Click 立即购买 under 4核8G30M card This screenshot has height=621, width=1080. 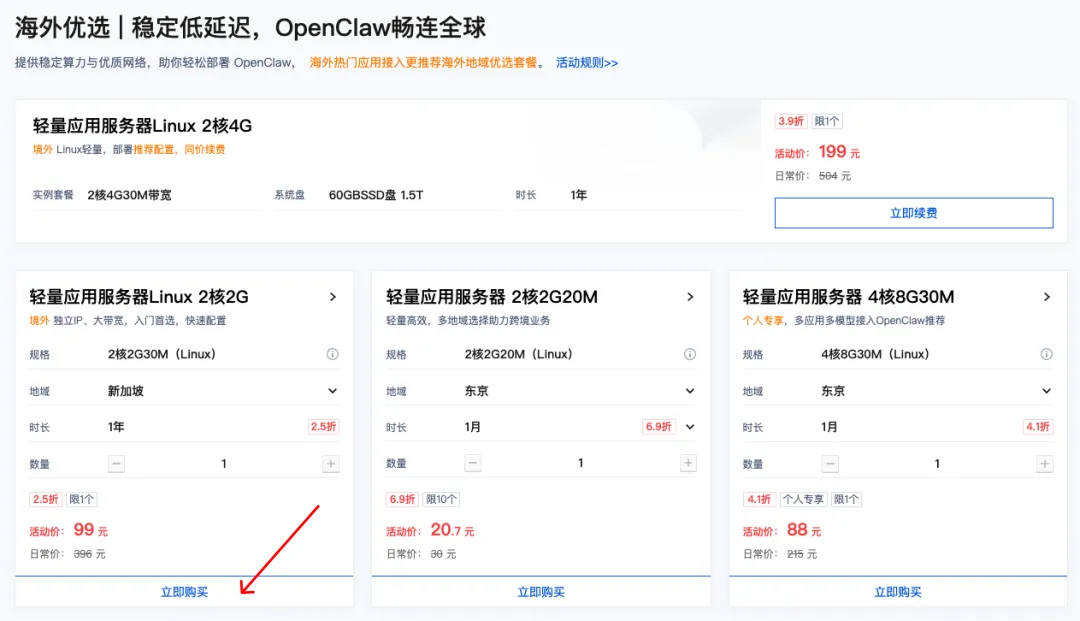pos(897,591)
